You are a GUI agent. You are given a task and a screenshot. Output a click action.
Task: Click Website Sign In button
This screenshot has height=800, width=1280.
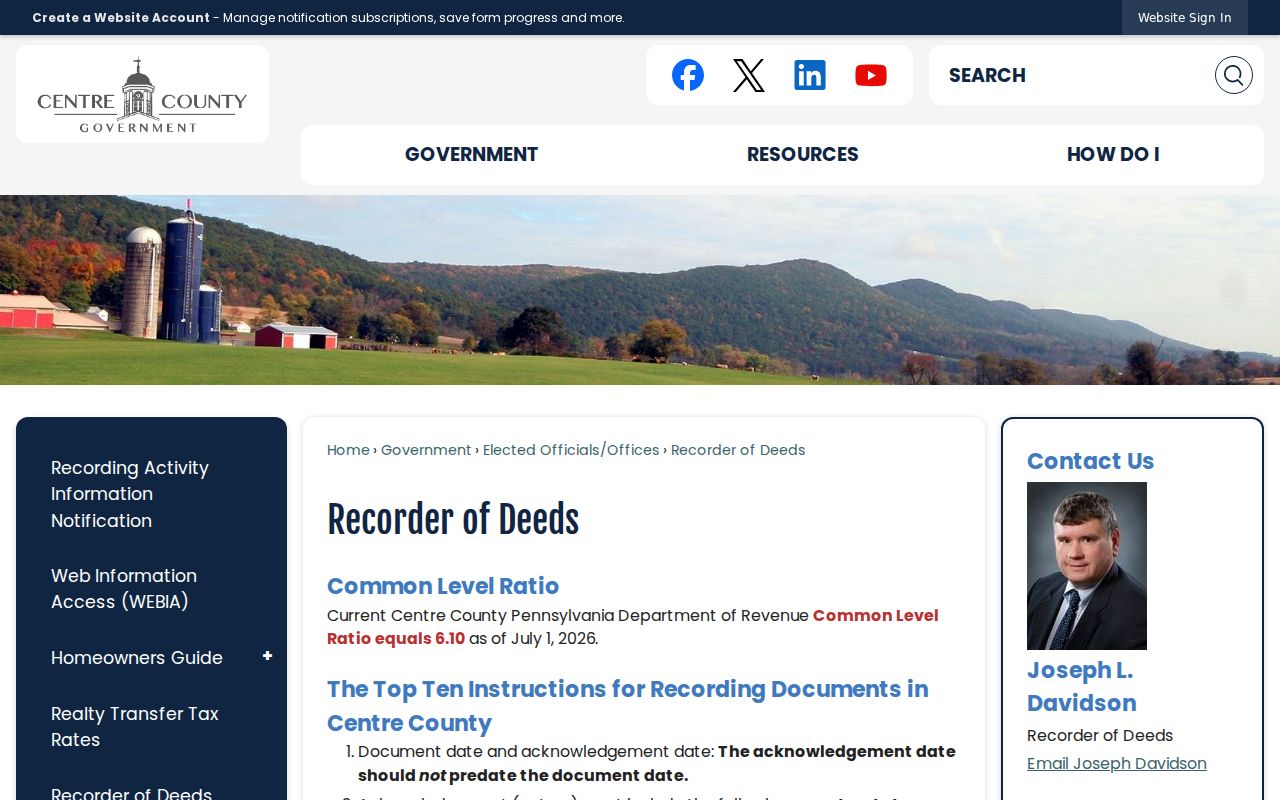point(1184,18)
